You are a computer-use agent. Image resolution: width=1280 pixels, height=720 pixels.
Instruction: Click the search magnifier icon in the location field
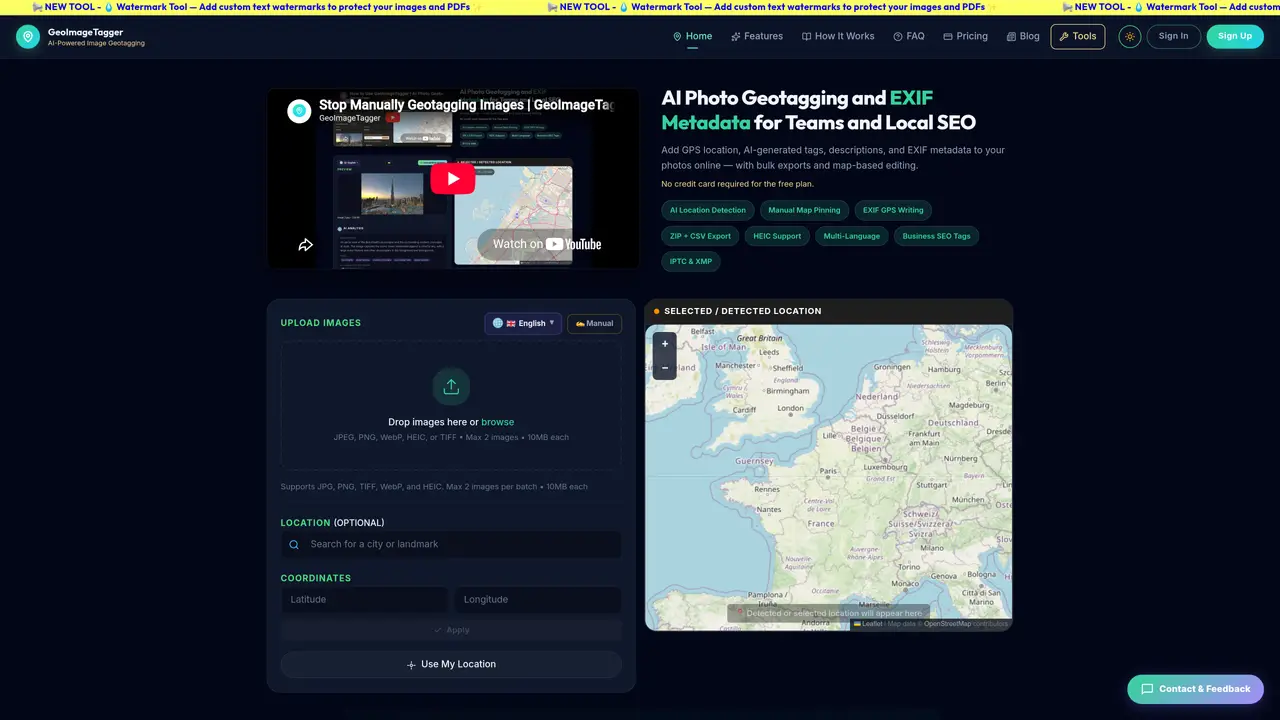click(x=294, y=545)
